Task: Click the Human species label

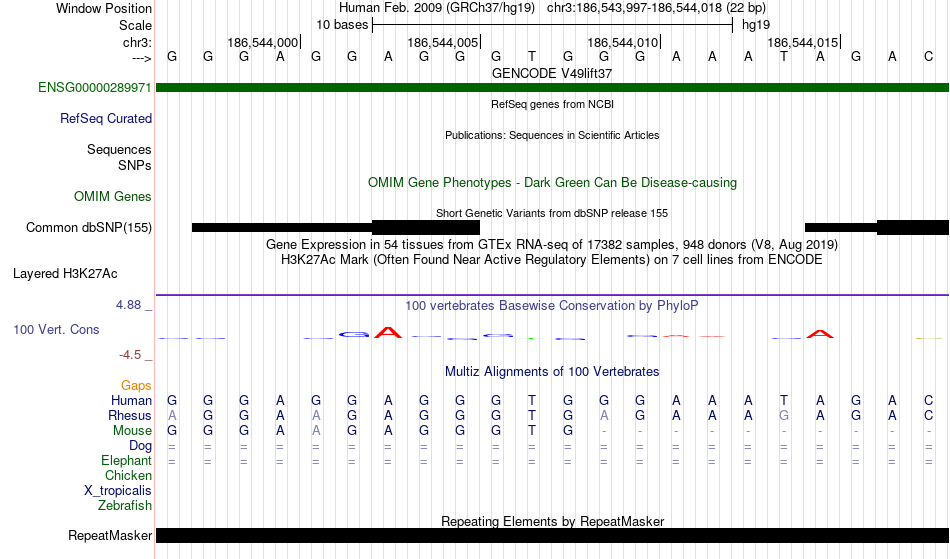Action: [131, 401]
